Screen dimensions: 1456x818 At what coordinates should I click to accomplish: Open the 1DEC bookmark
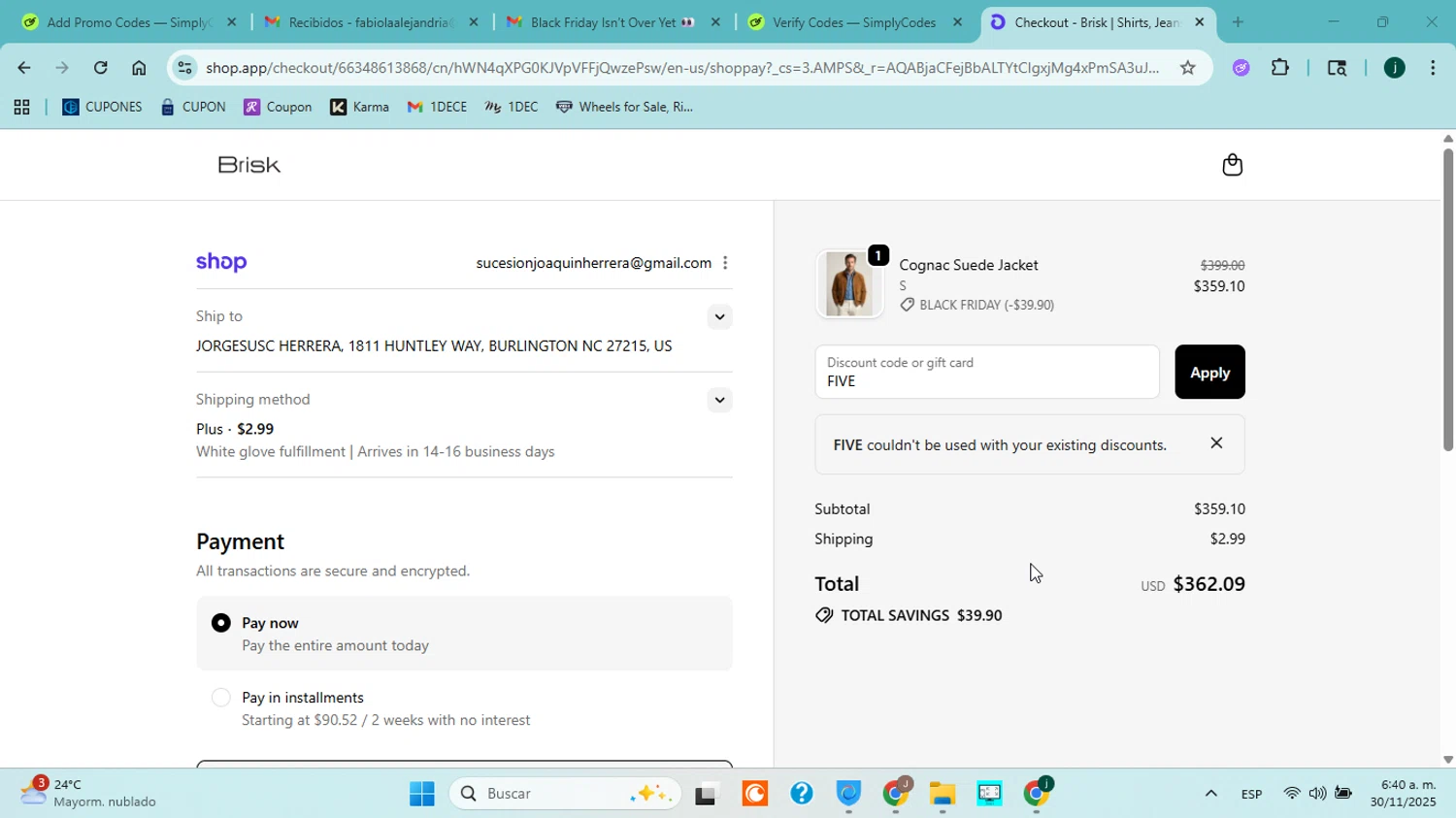coord(511,108)
